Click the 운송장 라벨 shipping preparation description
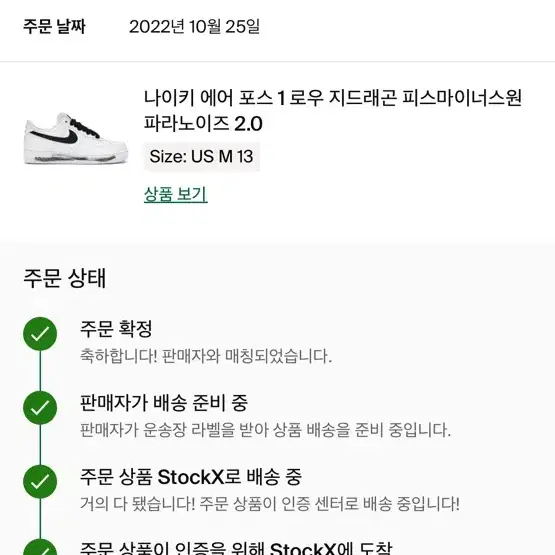 pos(265,430)
